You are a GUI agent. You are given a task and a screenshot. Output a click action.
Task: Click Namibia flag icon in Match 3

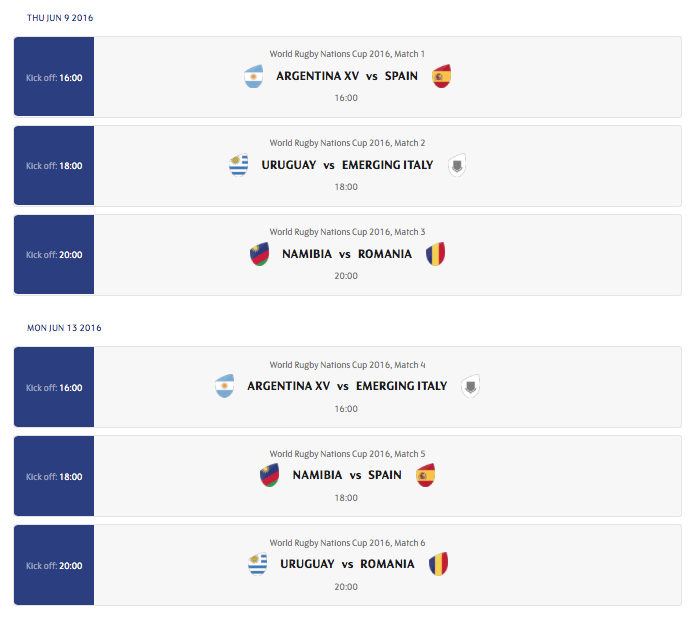pyautogui.click(x=259, y=254)
